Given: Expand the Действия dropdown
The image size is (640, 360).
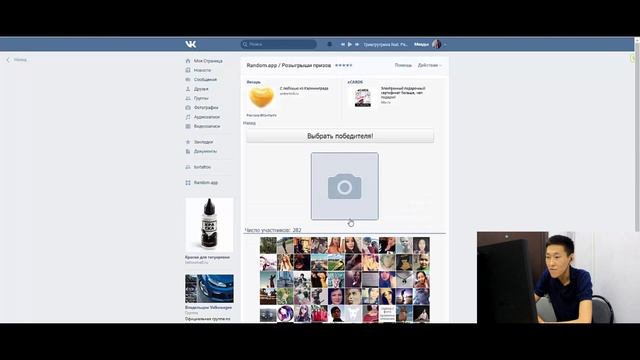Looking at the screenshot, I should [429, 65].
